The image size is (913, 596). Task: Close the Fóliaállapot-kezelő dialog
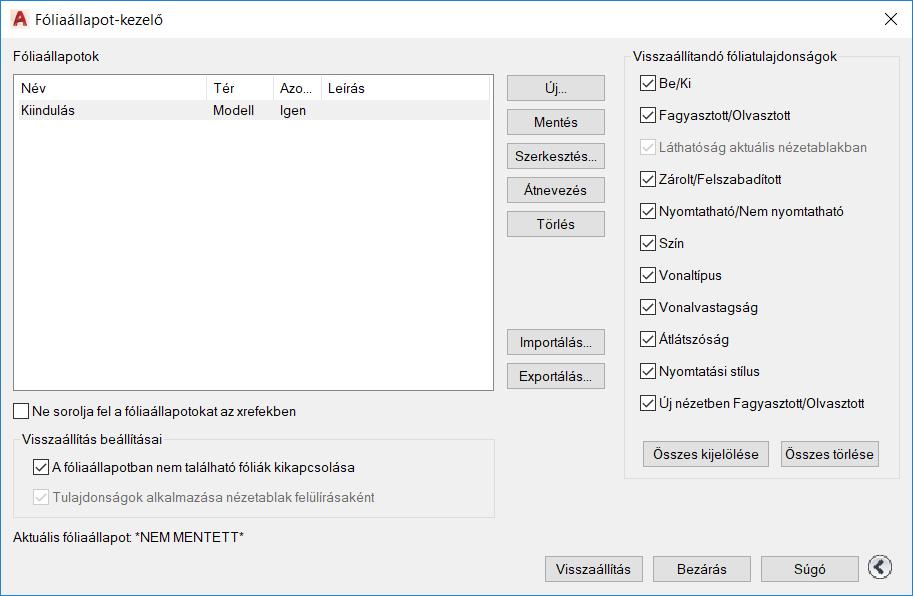[890, 19]
